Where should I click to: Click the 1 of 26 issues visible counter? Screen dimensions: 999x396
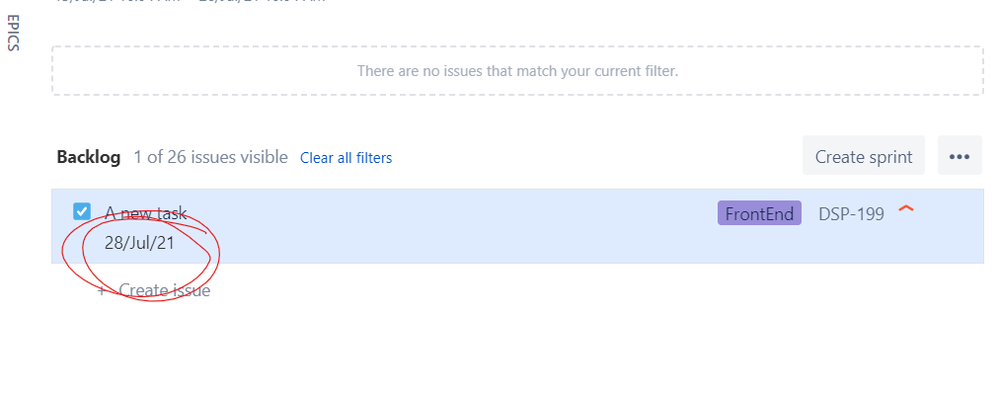pyautogui.click(x=210, y=157)
